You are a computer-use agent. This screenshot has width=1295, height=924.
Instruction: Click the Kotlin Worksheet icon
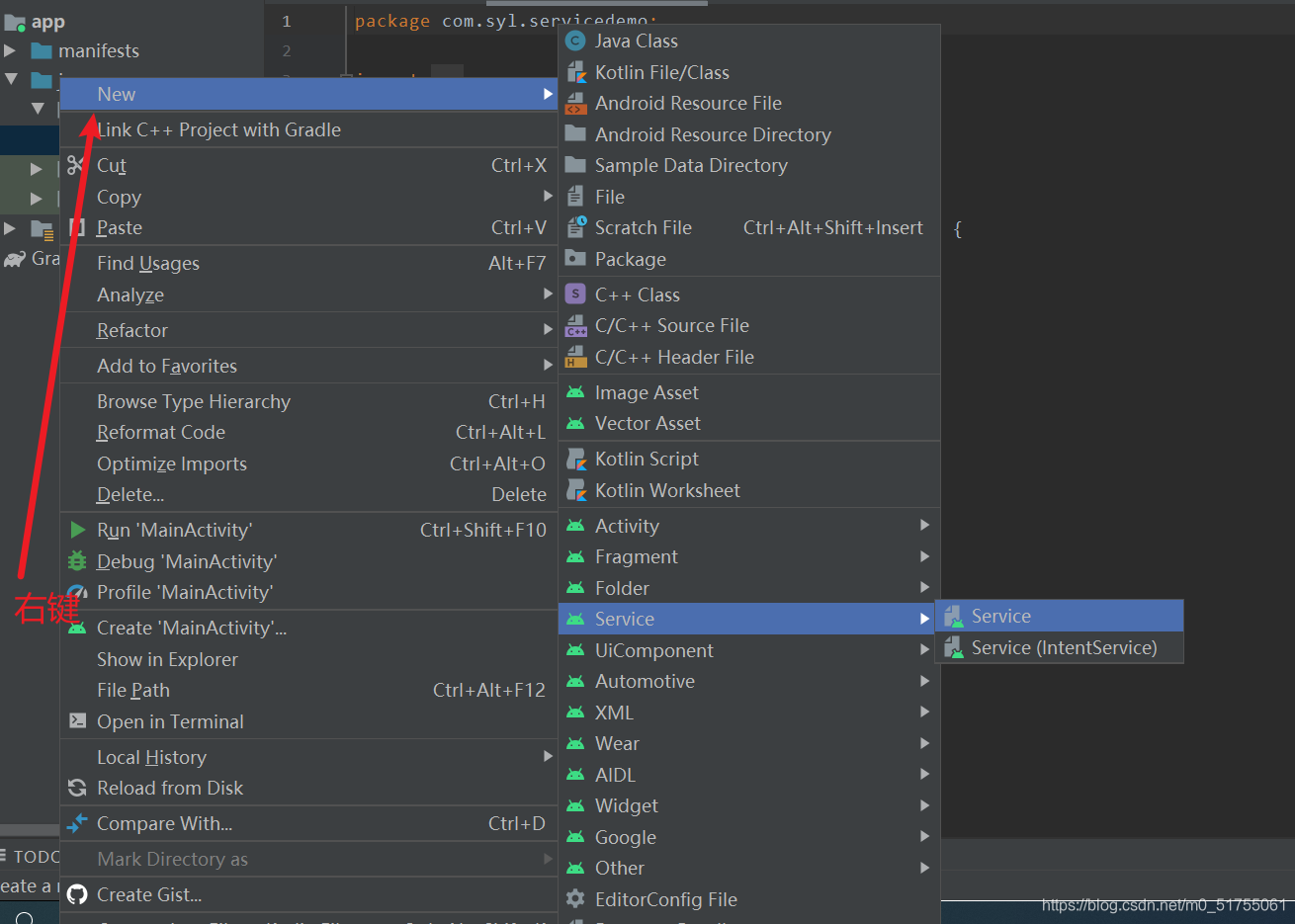click(x=575, y=490)
